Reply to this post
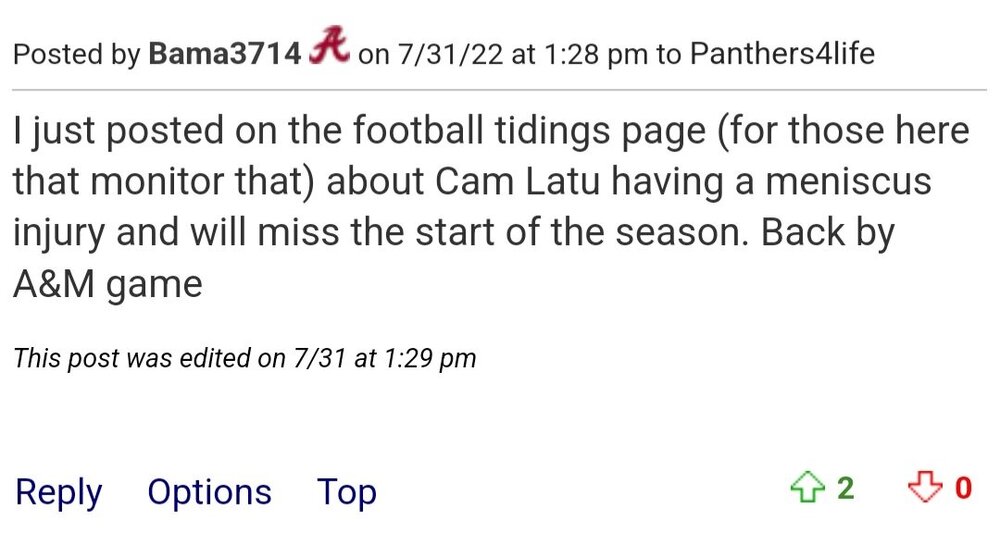Image resolution: width=1000 pixels, height=546 pixels. point(59,492)
